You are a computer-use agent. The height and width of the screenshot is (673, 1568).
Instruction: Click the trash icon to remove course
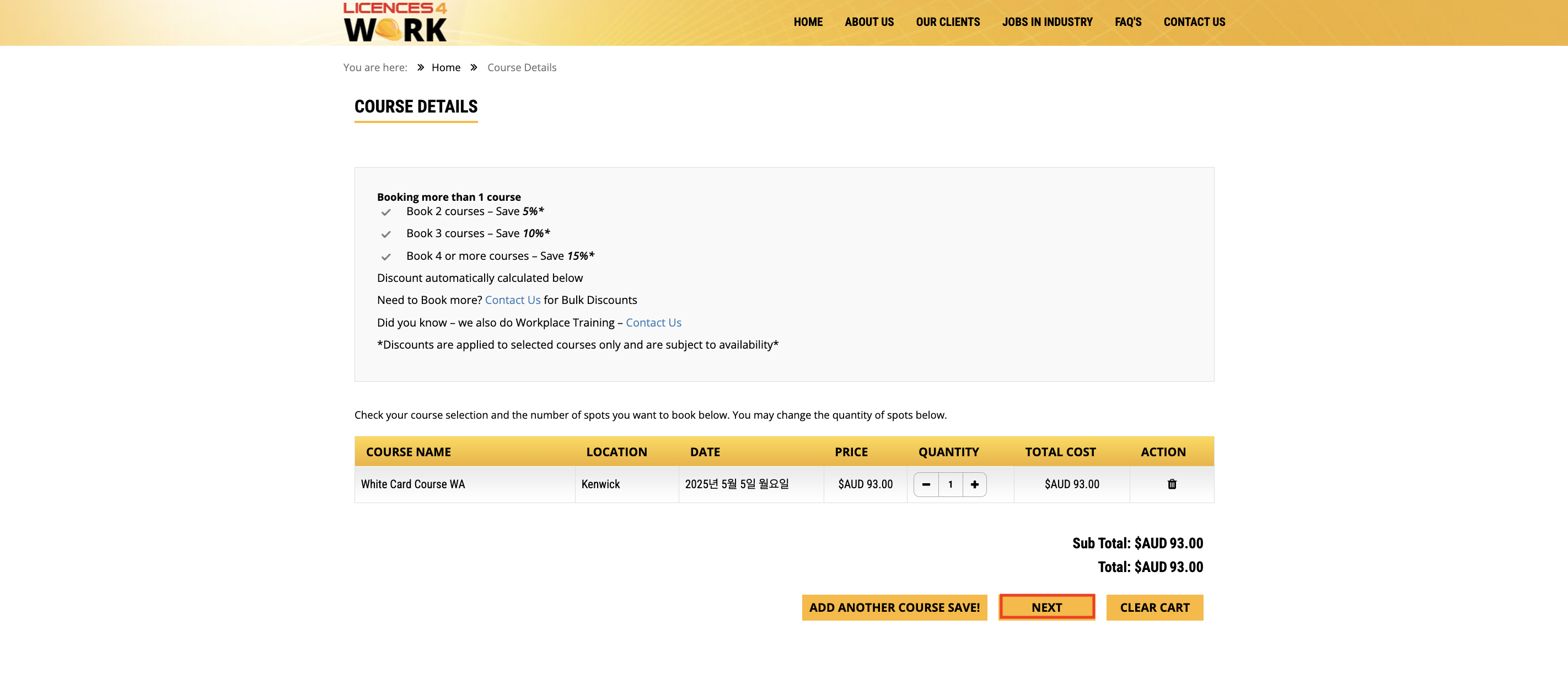point(1171,484)
